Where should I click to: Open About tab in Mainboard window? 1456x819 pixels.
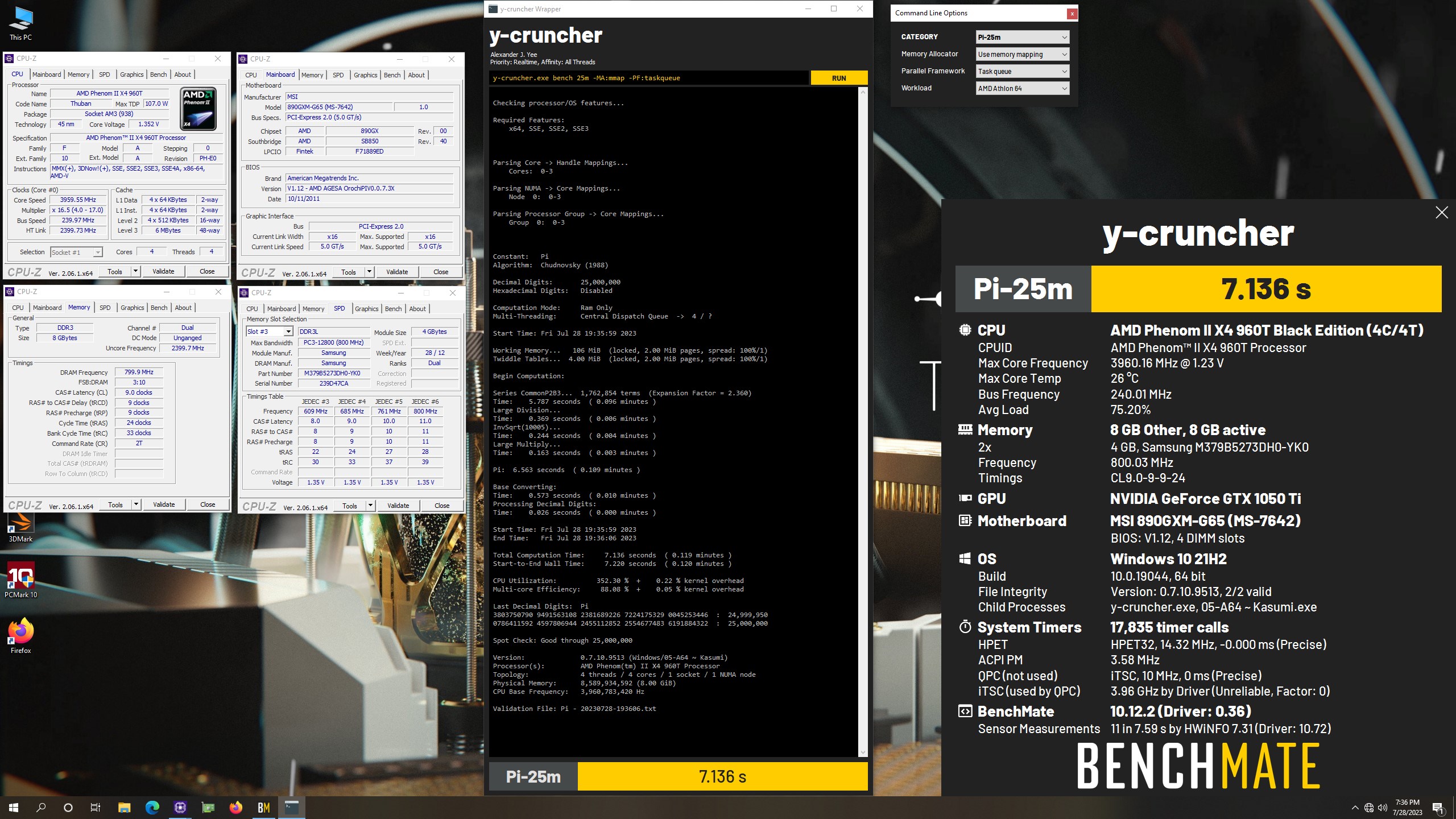(416, 75)
